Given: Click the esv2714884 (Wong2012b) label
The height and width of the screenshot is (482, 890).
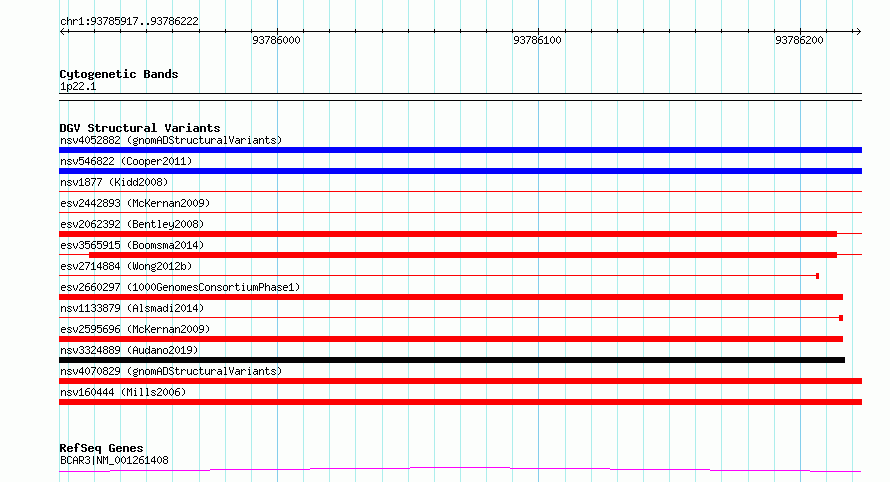Looking at the screenshot, I should [x=126, y=266].
